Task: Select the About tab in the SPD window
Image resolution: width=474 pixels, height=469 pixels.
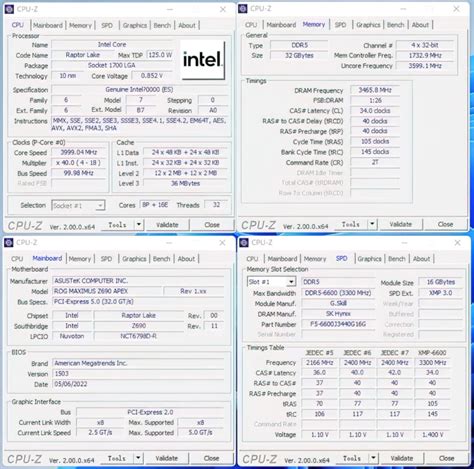Action: [x=421, y=259]
